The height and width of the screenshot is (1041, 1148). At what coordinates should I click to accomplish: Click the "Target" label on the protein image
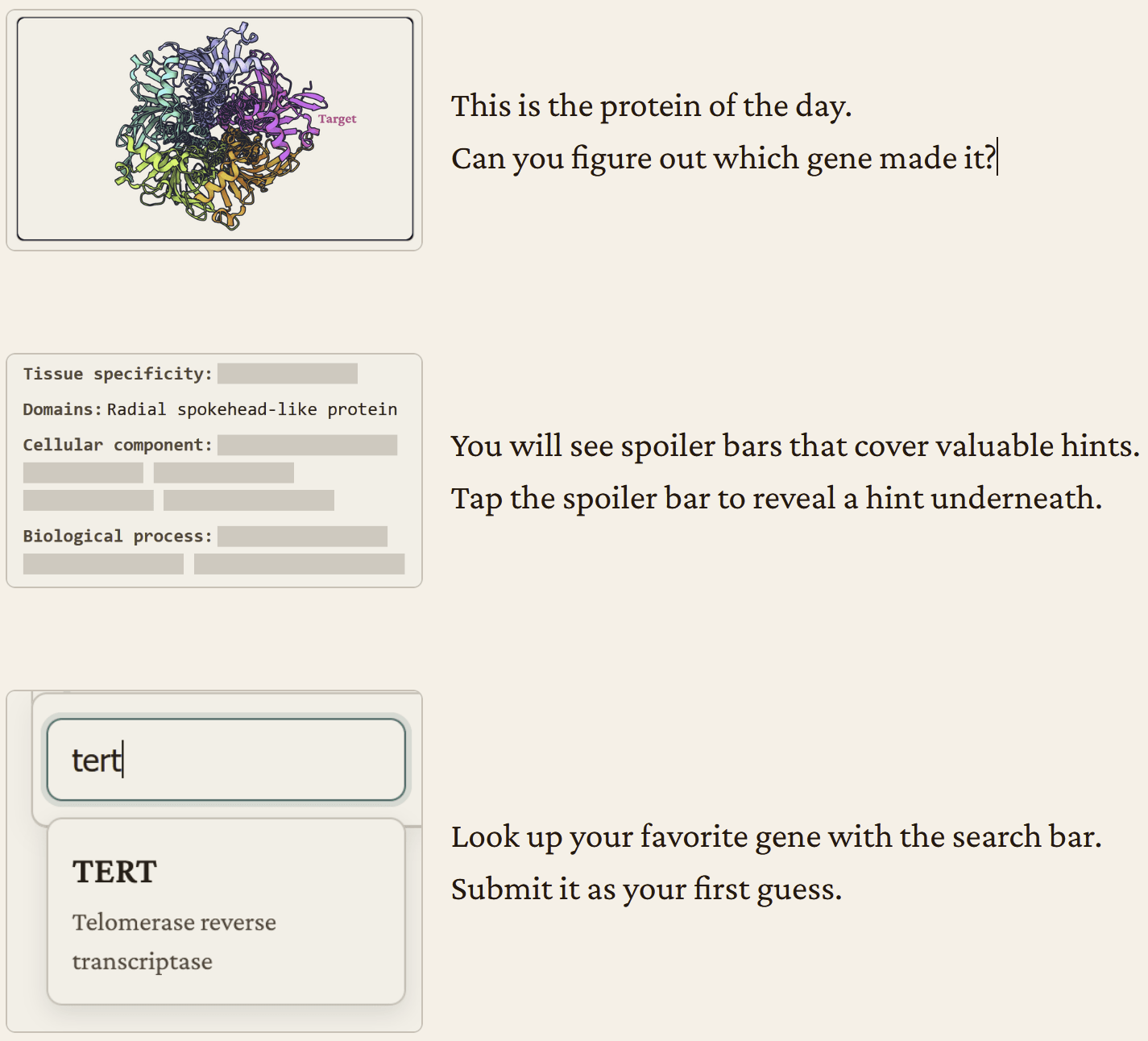click(337, 119)
